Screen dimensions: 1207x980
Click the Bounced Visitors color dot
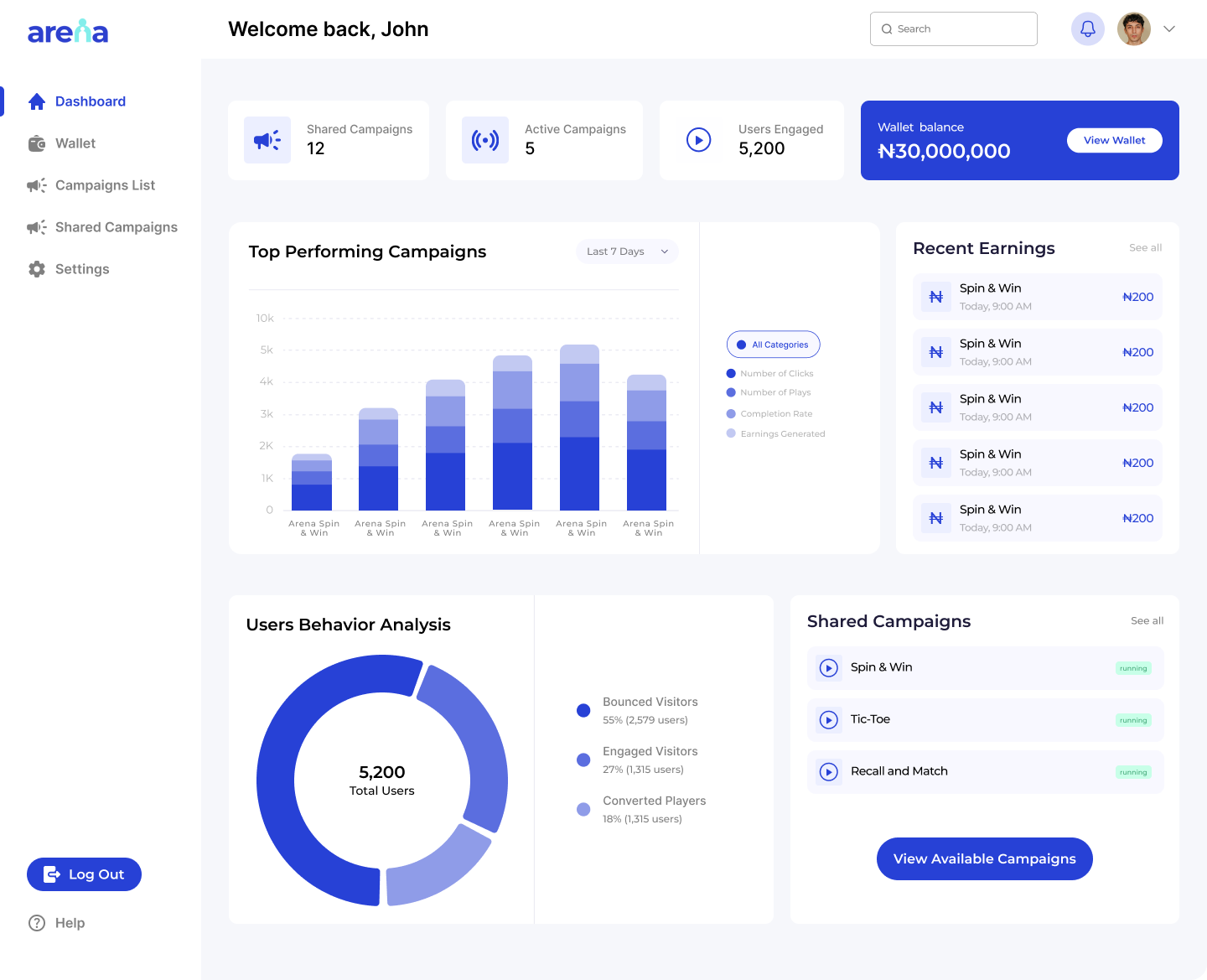(583, 711)
